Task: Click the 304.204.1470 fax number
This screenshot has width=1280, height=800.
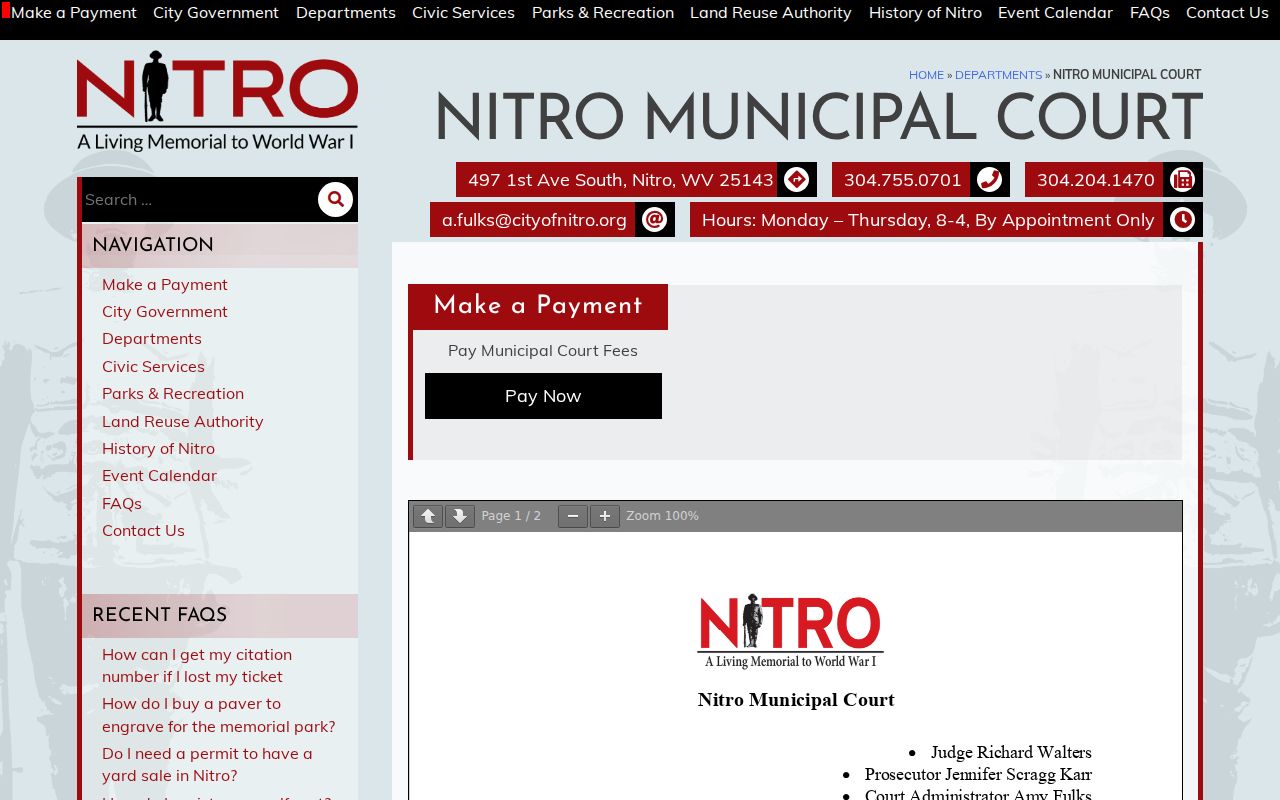Action: [x=1096, y=180]
